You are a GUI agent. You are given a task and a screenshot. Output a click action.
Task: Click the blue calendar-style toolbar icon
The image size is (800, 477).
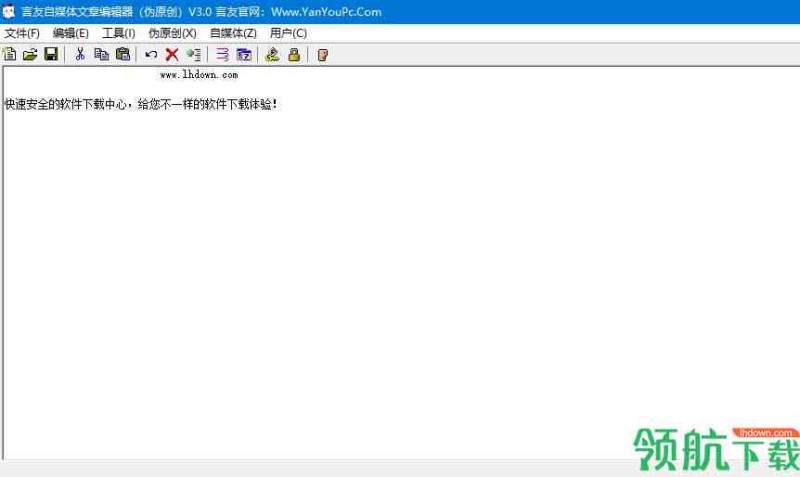coord(243,55)
